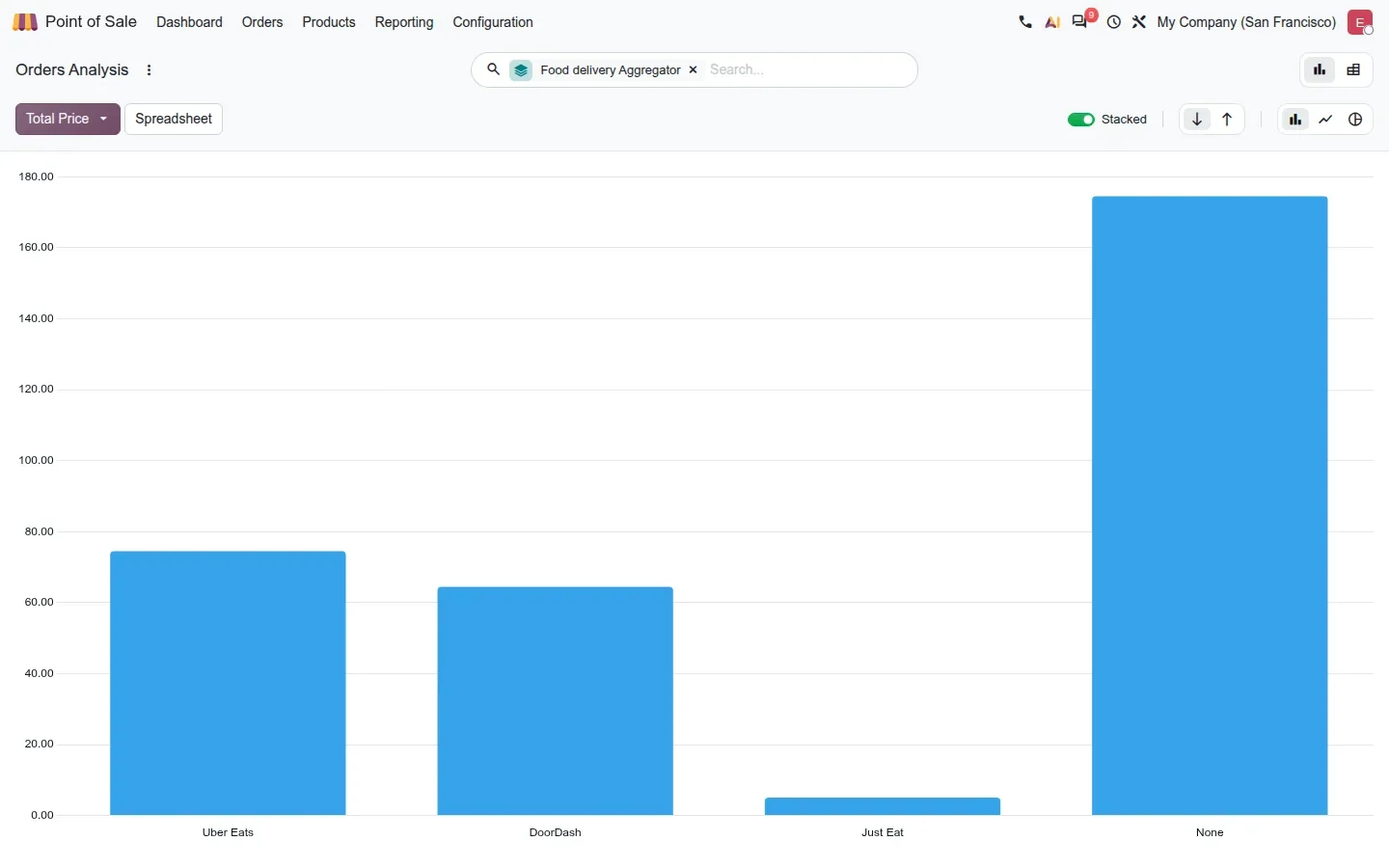Click the Just Eat axis label

[883, 832]
